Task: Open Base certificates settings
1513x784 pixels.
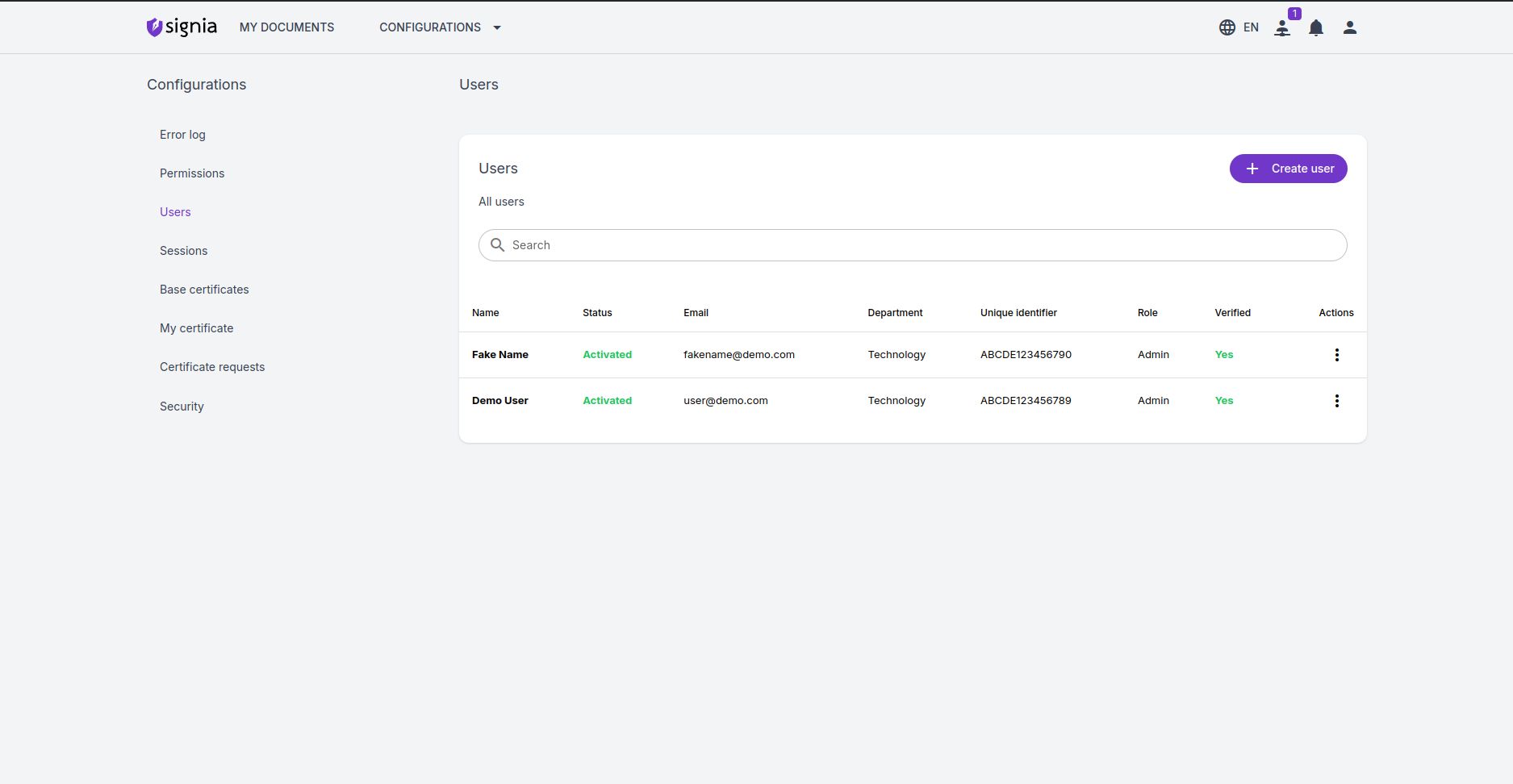Action: [204, 290]
